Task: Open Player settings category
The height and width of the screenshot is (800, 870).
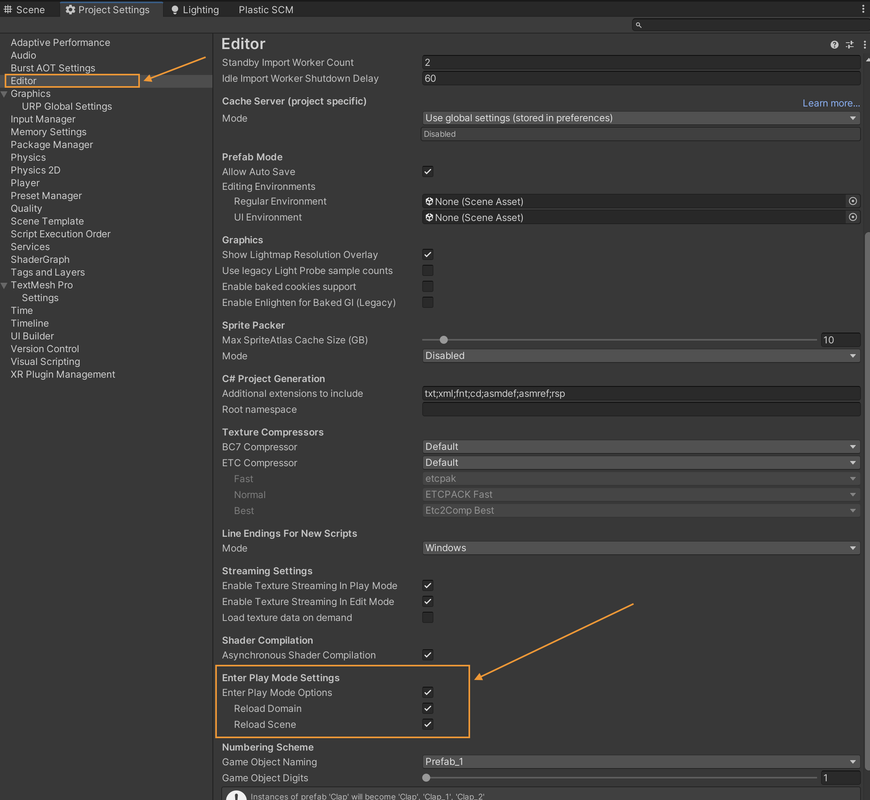Action: [25, 183]
